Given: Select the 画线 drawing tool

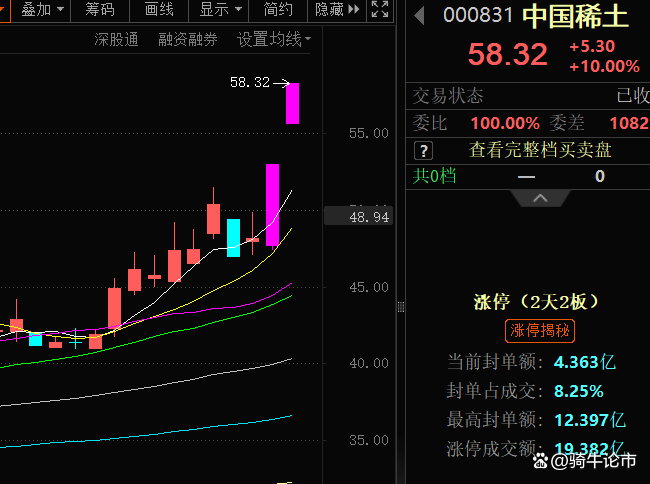Looking at the screenshot, I should pyautogui.click(x=159, y=9).
